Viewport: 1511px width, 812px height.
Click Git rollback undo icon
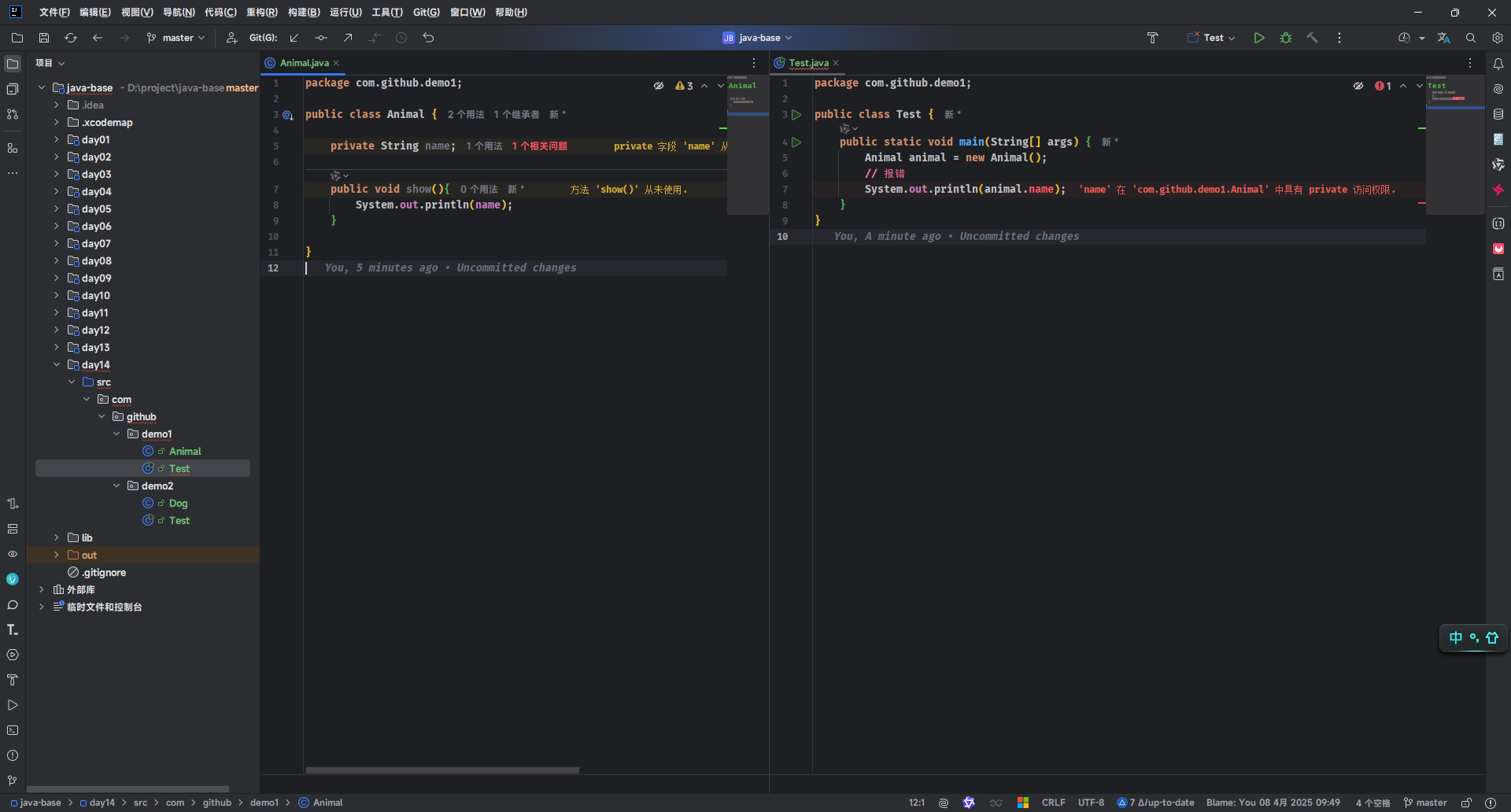[428, 38]
